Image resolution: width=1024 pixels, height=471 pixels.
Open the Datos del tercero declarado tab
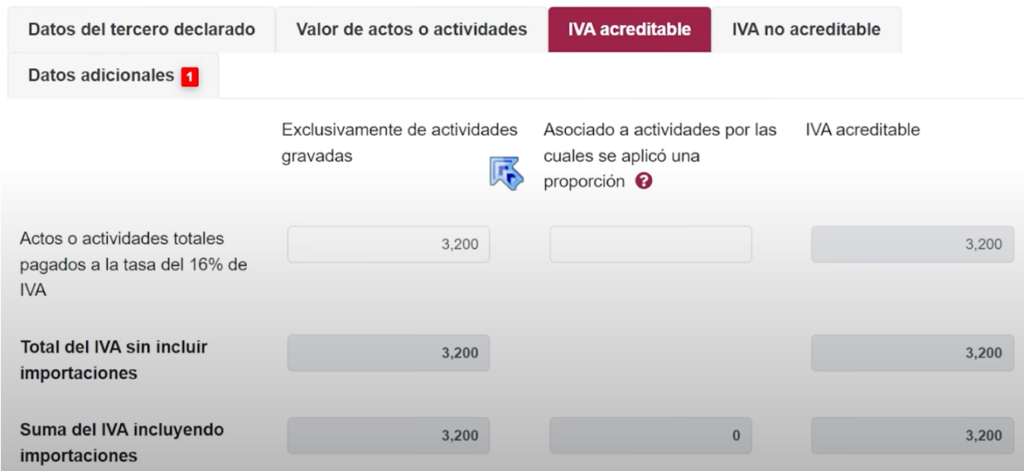point(141,29)
